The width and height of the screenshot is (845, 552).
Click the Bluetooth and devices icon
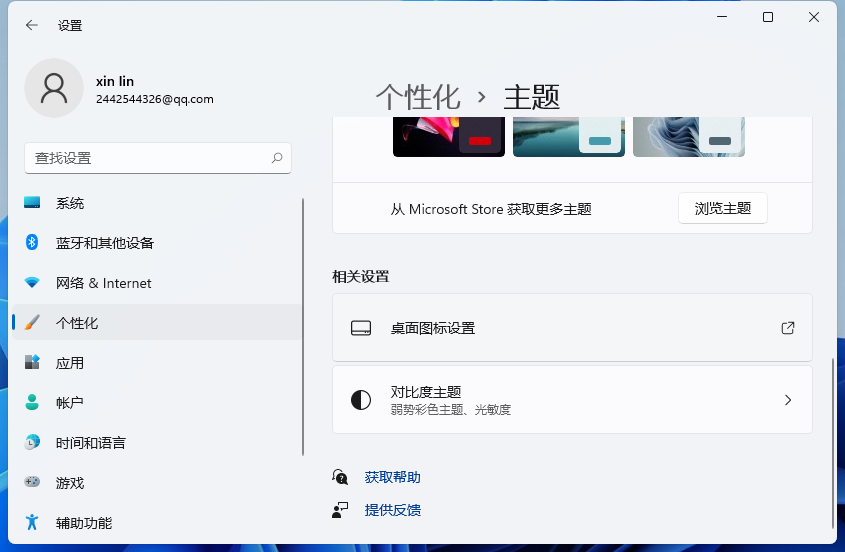[x=32, y=243]
